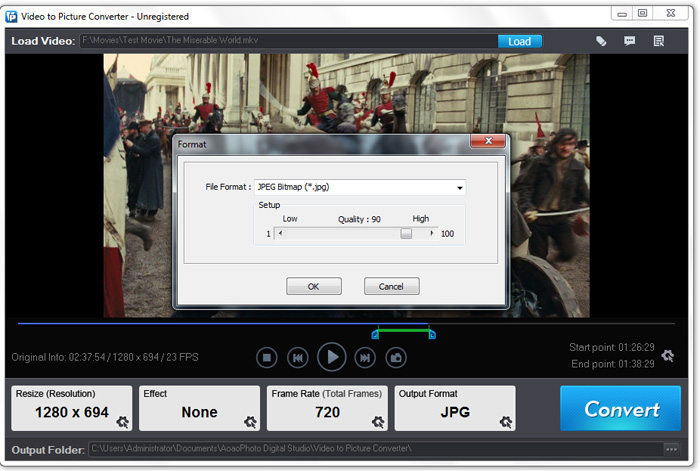Decrease quality with left slider arrow
Viewport: 700px width, 471px height.
(280, 233)
